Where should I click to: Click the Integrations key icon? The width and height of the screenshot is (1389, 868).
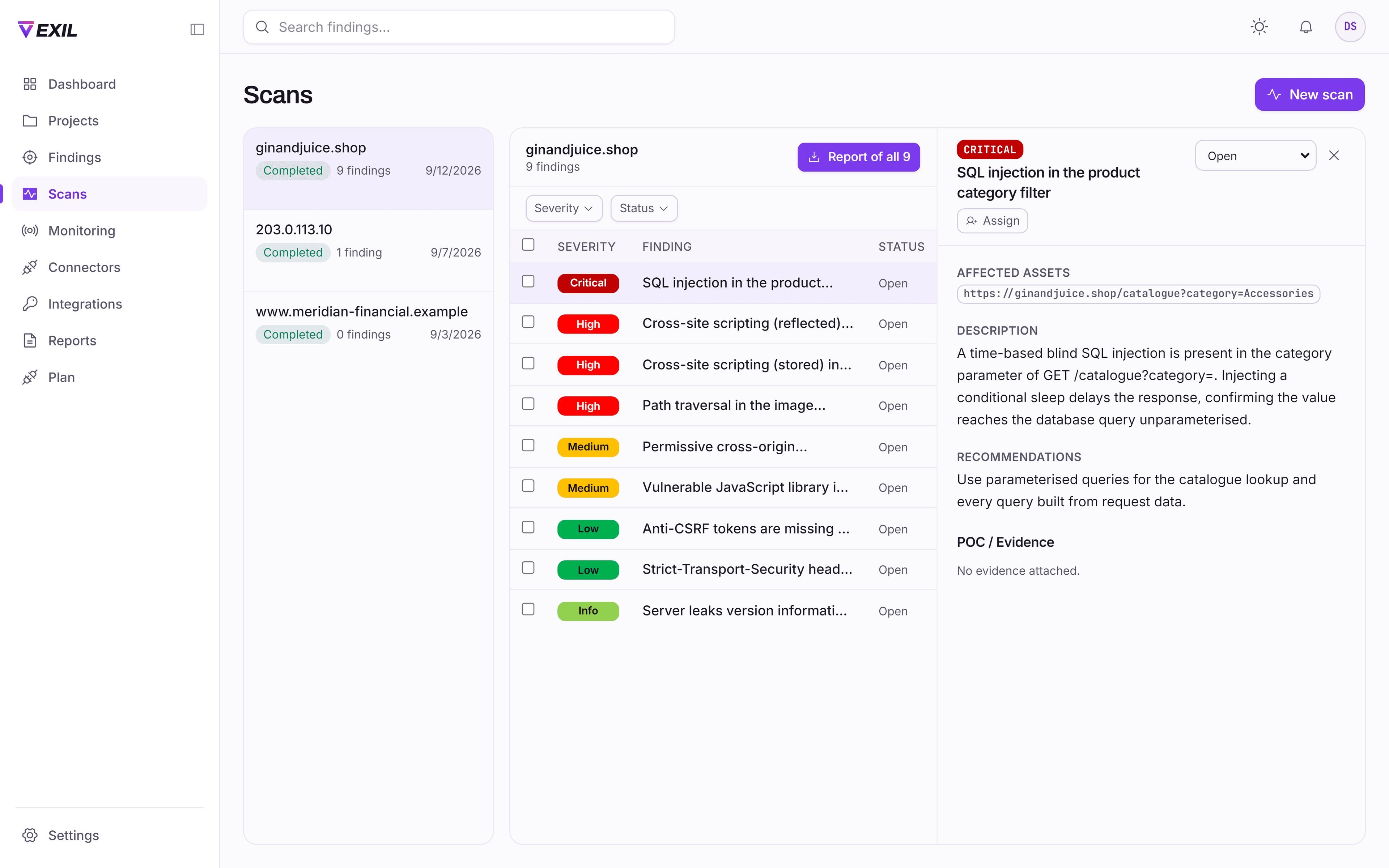(x=30, y=304)
